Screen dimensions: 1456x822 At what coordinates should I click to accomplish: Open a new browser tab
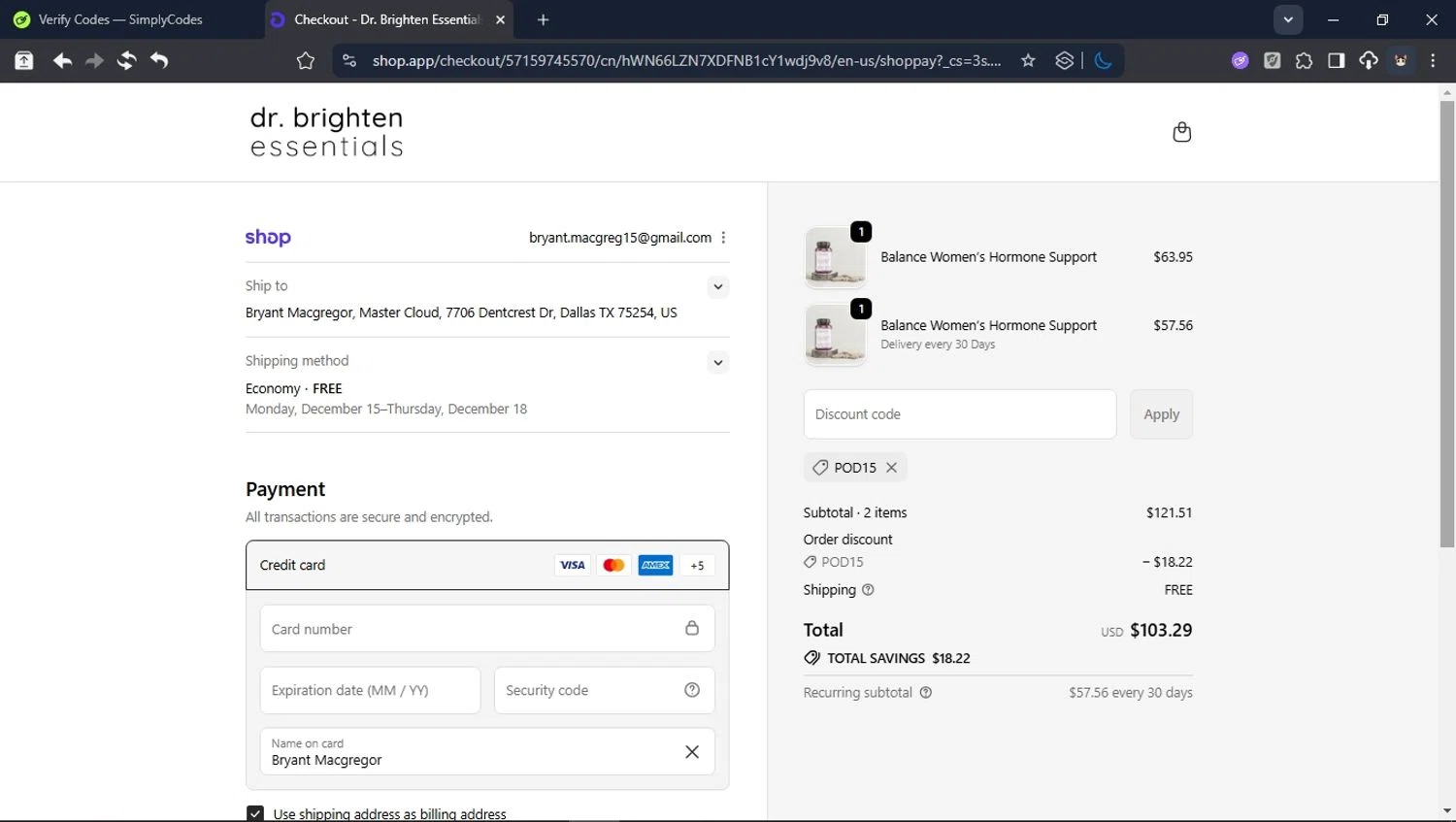[543, 19]
